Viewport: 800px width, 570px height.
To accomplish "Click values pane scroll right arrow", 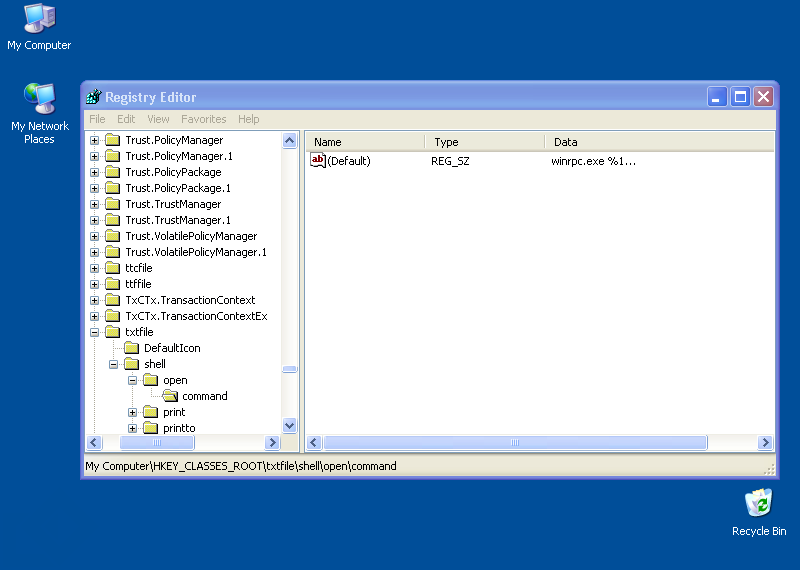I will [x=765, y=442].
